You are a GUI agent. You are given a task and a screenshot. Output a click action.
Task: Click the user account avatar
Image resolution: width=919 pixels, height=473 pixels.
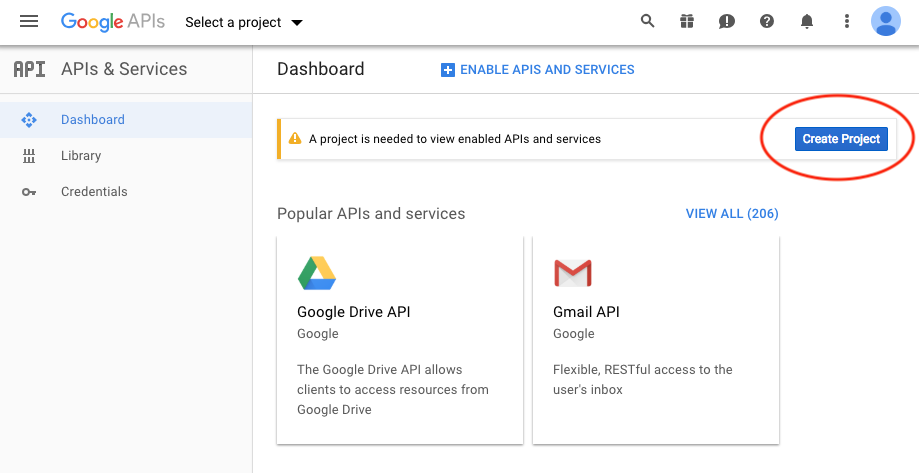[x=886, y=21]
